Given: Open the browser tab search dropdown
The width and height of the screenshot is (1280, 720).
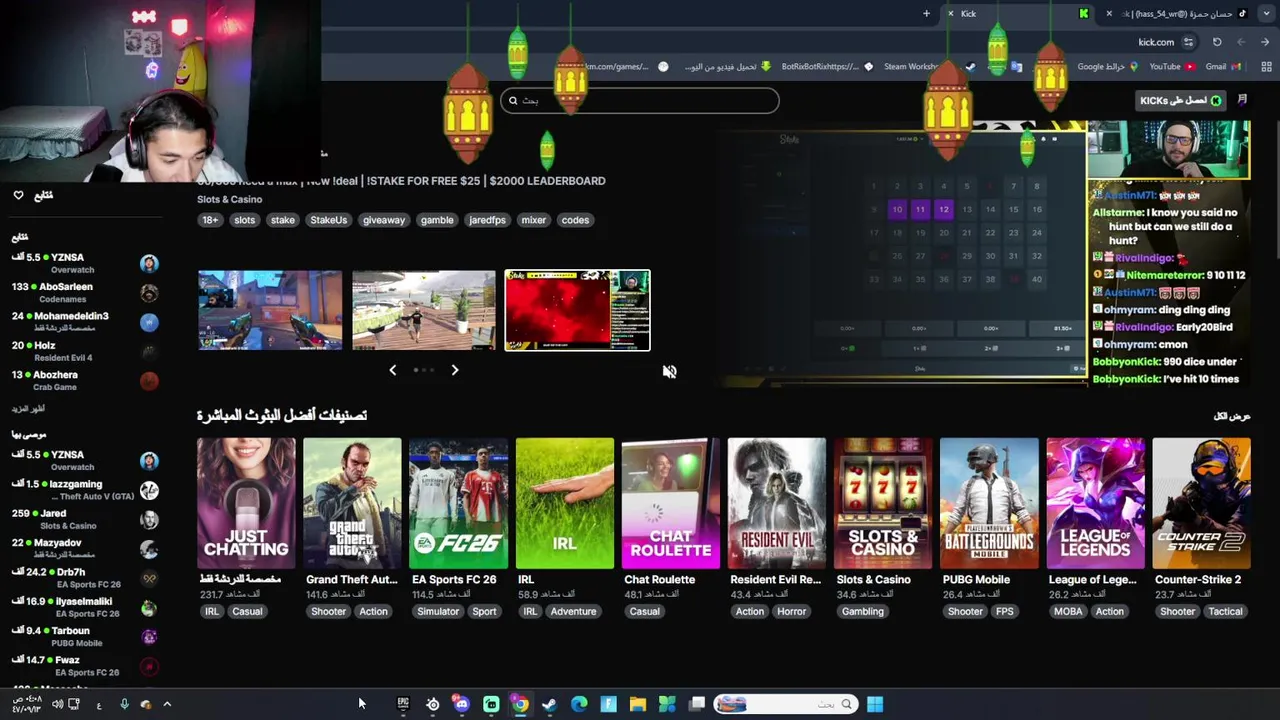Looking at the screenshot, I should (x=1264, y=13).
